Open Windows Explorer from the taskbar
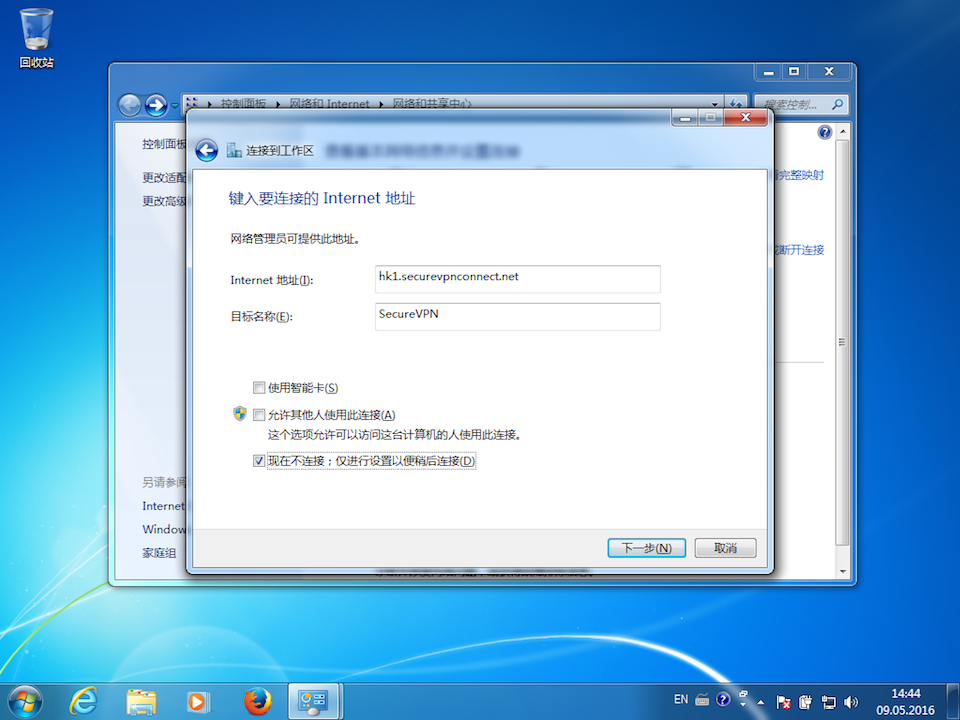 tap(141, 702)
